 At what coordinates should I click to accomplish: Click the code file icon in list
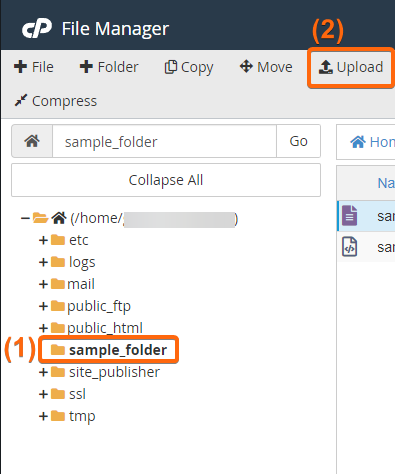click(x=349, y=247)
